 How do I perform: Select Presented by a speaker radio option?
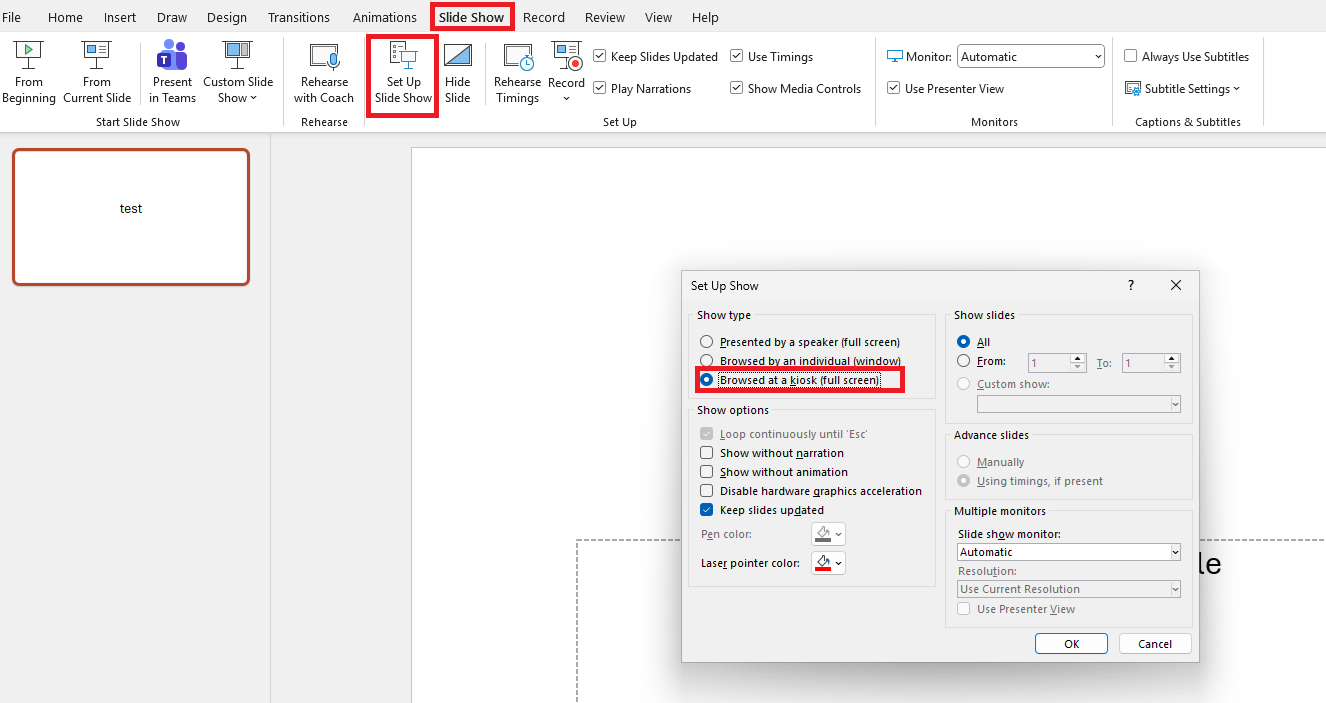tap(707, 341)
